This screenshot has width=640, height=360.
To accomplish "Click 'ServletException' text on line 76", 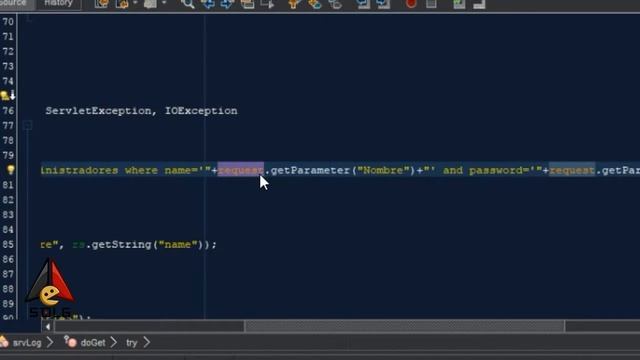I will pyautogui.click(x=98, y=111).
